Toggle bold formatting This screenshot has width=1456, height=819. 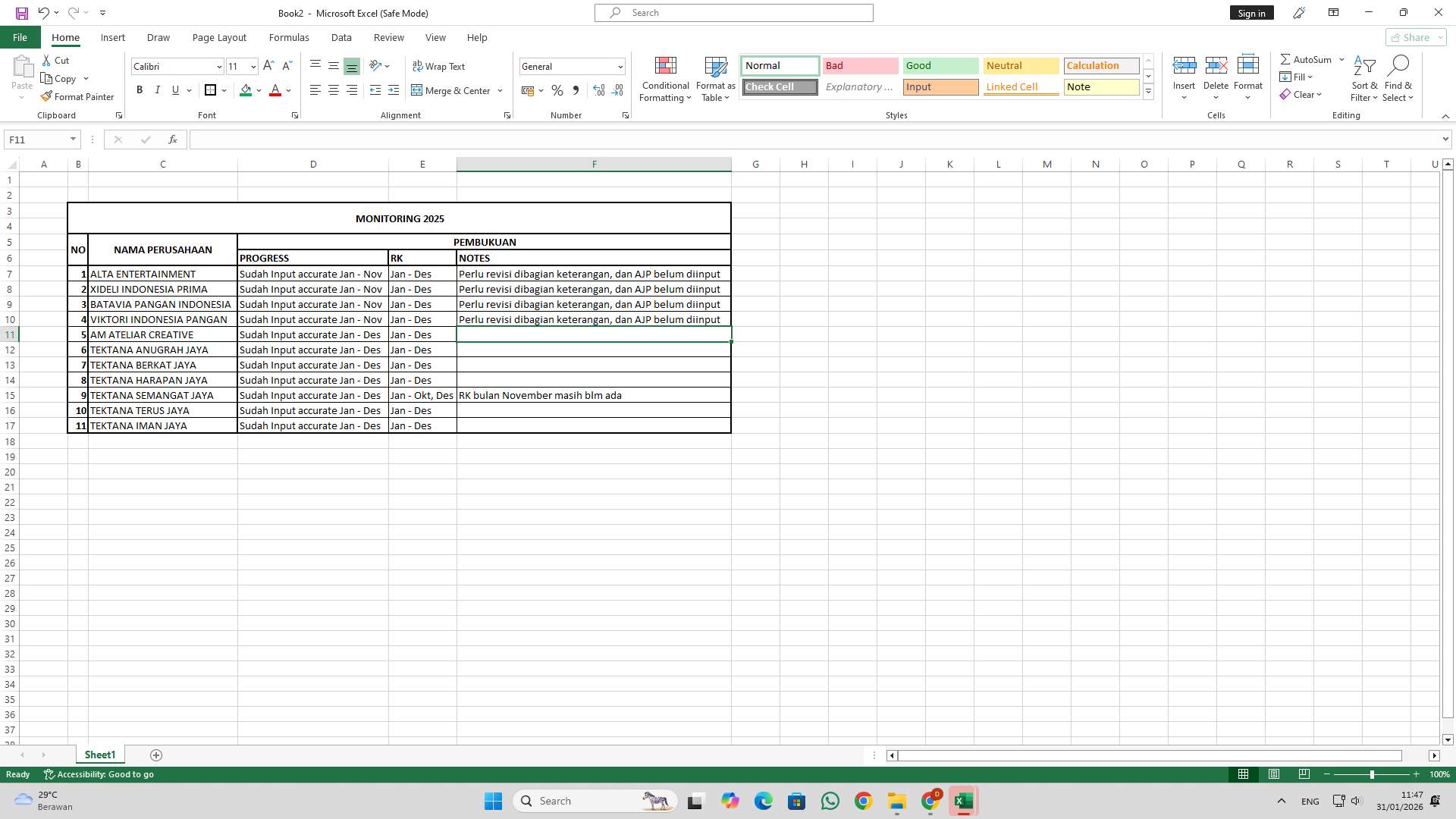140,90
